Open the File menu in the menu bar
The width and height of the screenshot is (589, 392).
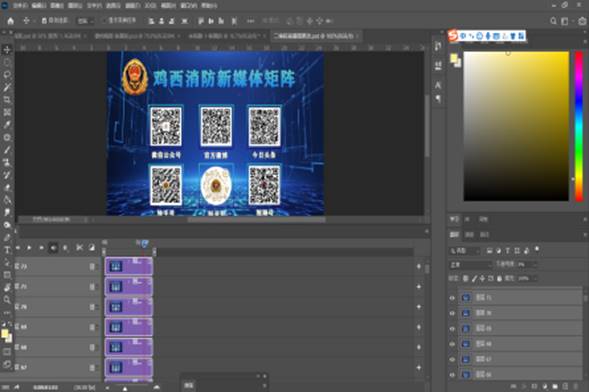(21, 6)
